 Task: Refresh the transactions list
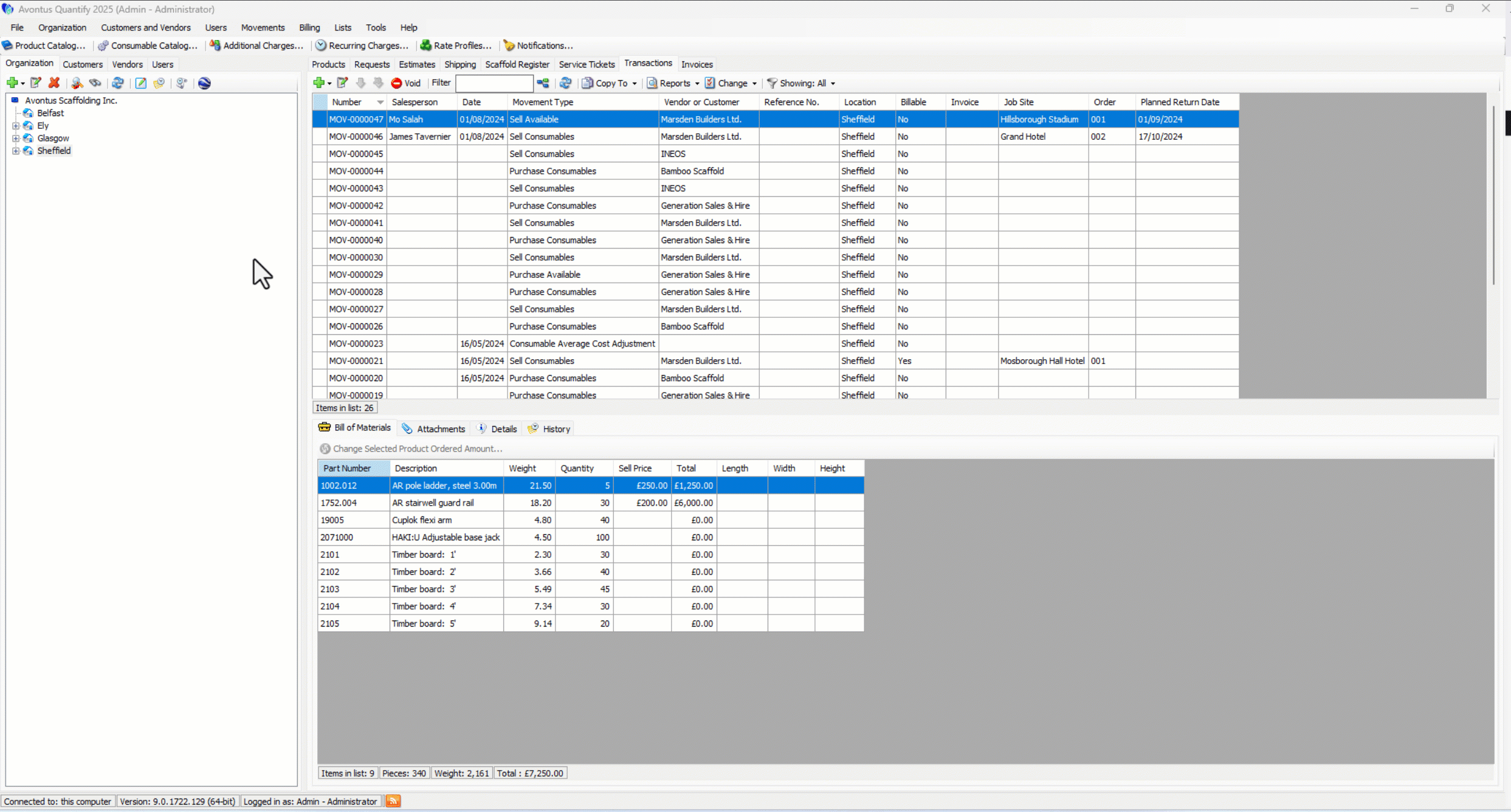pos(565,83)
